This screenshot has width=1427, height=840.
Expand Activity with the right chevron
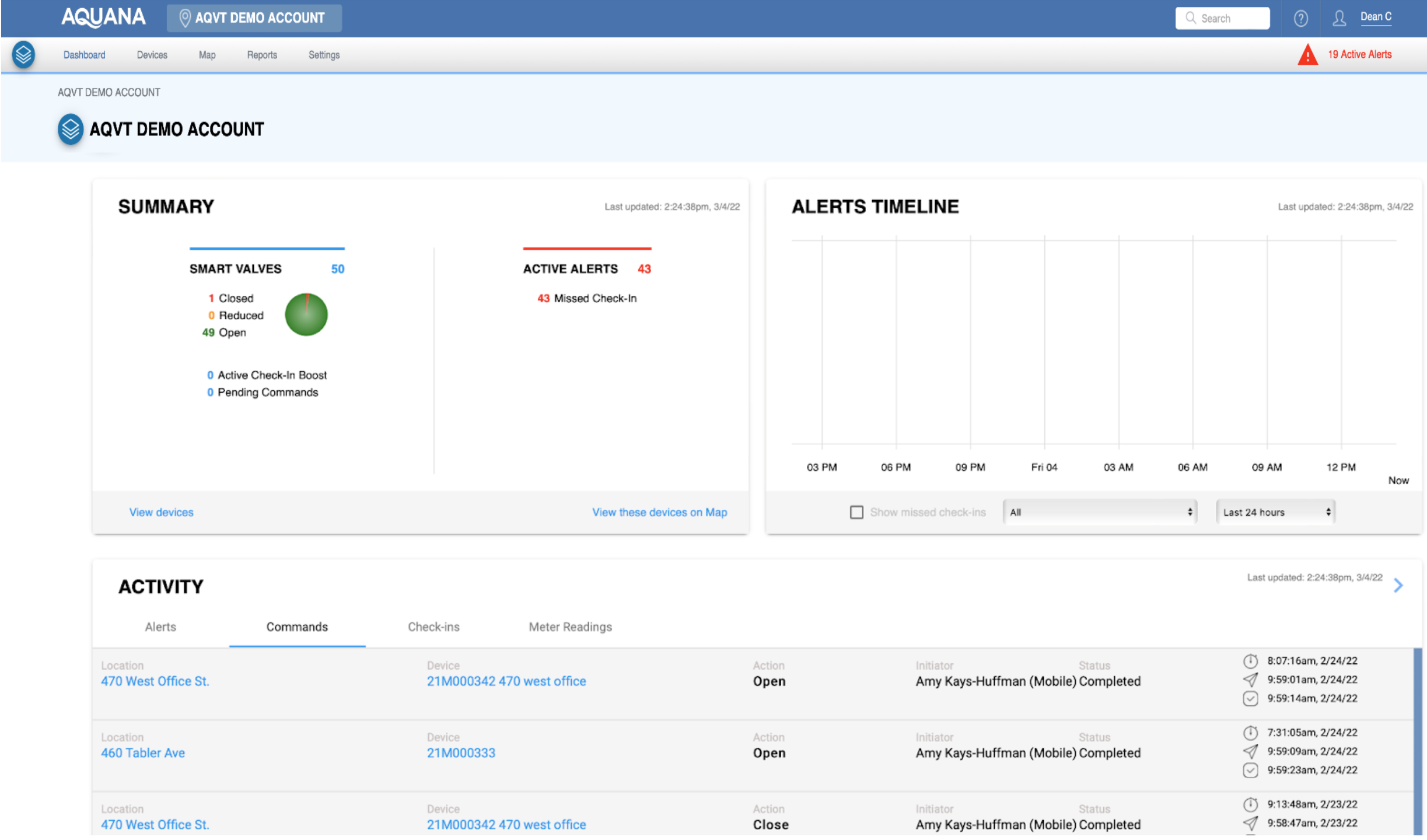1398,585
